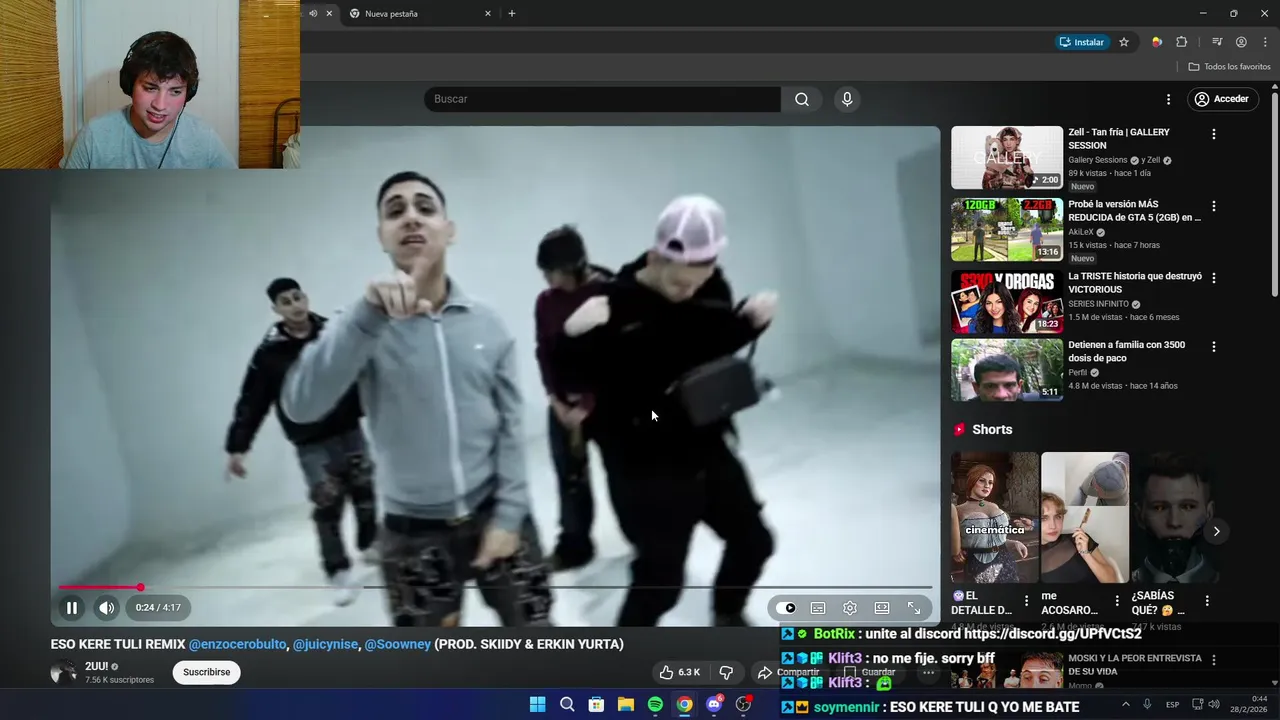Click the YouTube search magnifier button

pyautogui.click(x=802, y=99)
